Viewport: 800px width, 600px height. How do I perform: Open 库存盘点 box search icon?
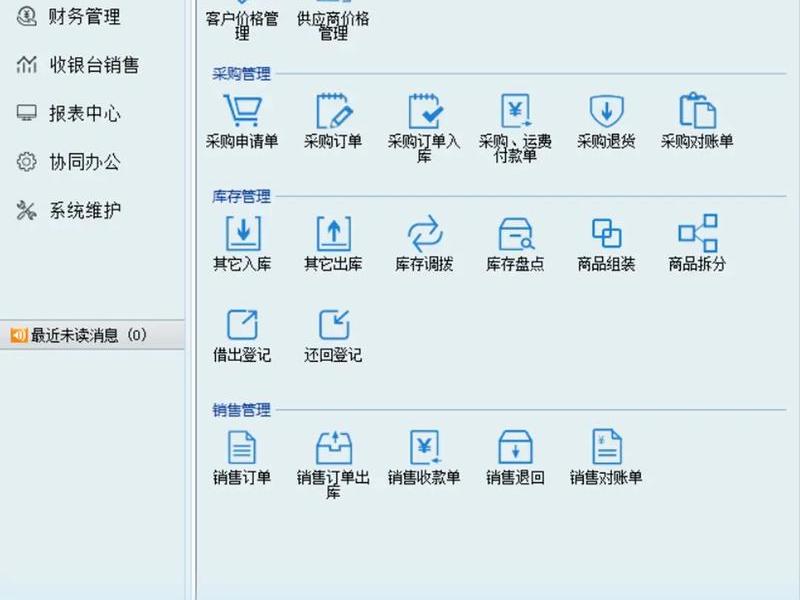pos(516,234)
